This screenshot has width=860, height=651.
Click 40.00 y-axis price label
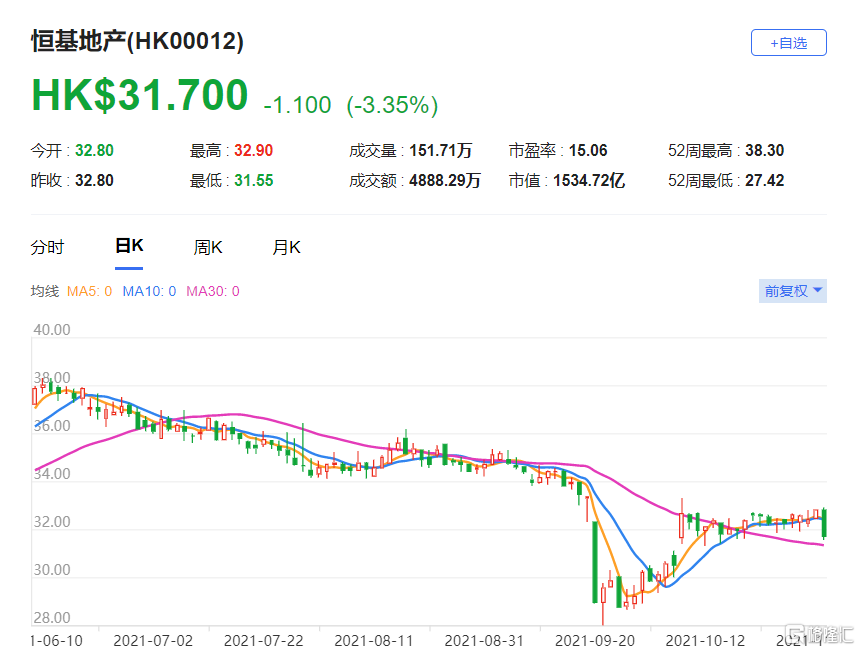[52, 330]
